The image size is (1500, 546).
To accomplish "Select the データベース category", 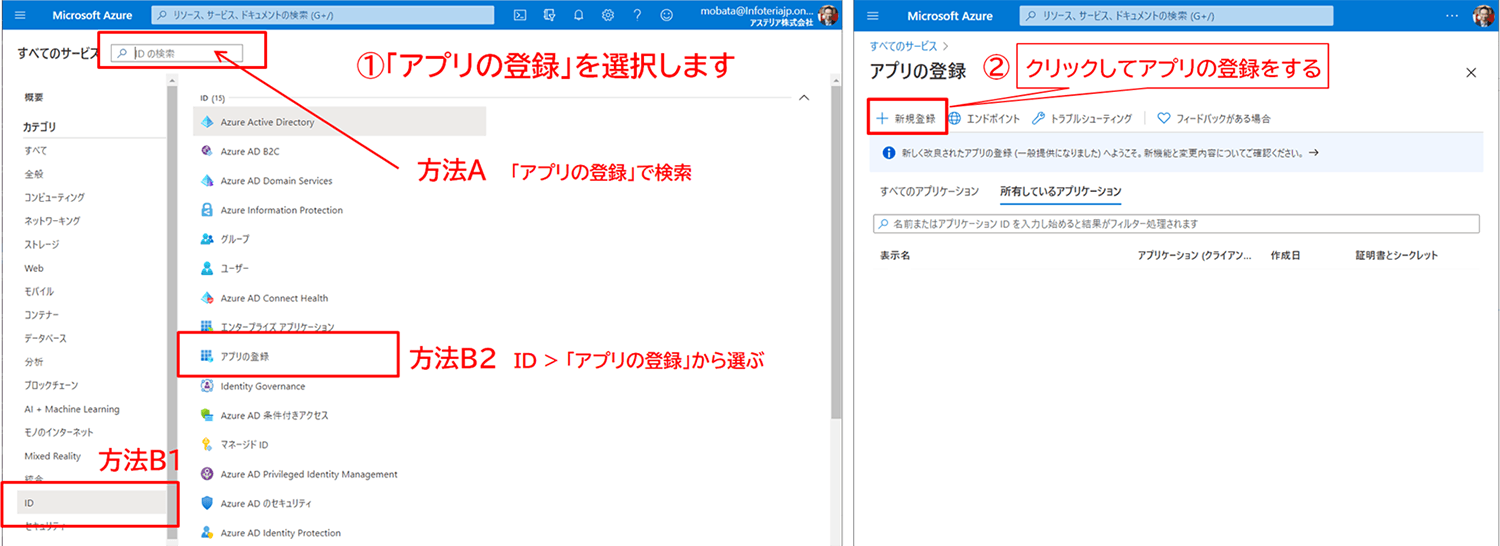I will (46, 338).
